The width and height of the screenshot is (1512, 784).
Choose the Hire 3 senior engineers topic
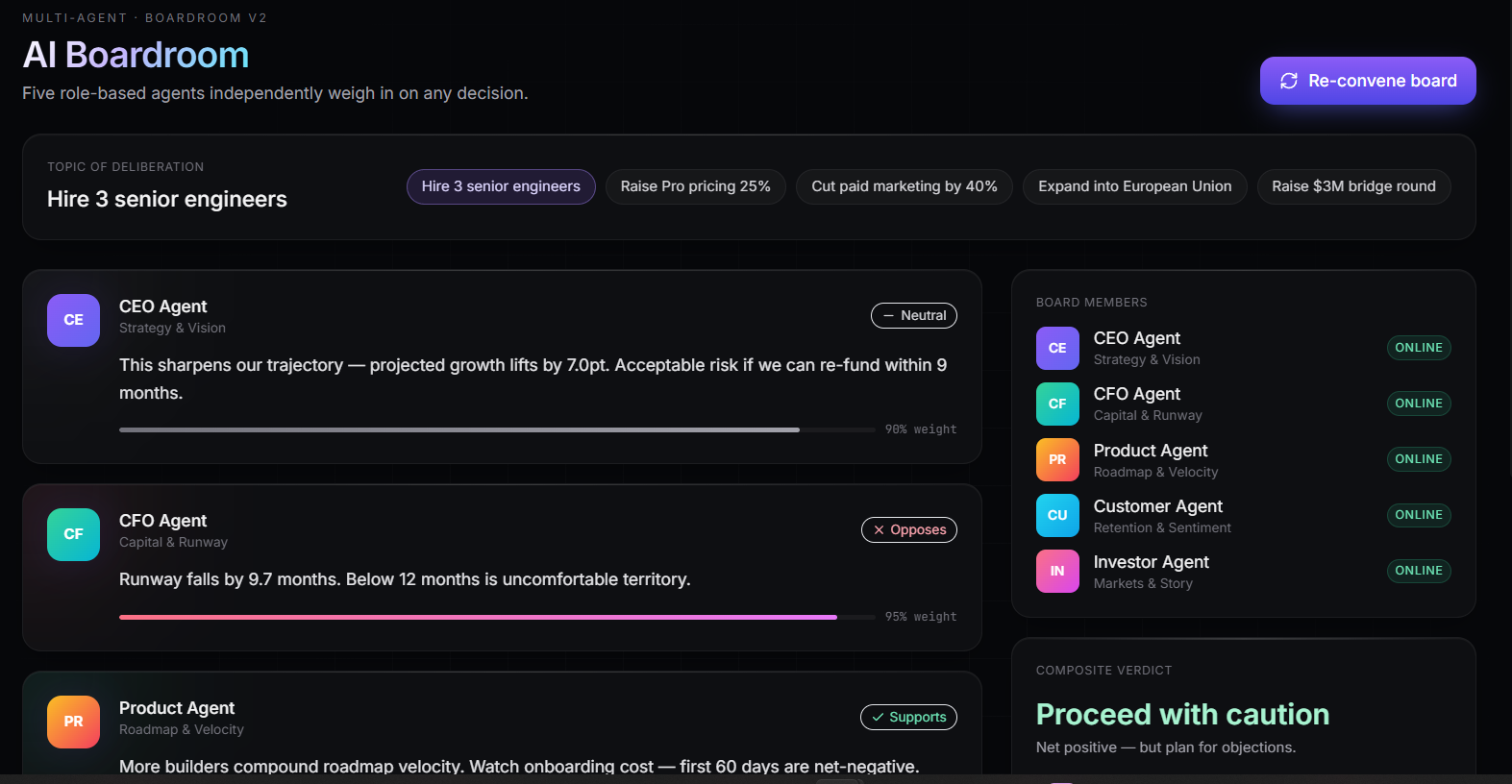point(501,186)
